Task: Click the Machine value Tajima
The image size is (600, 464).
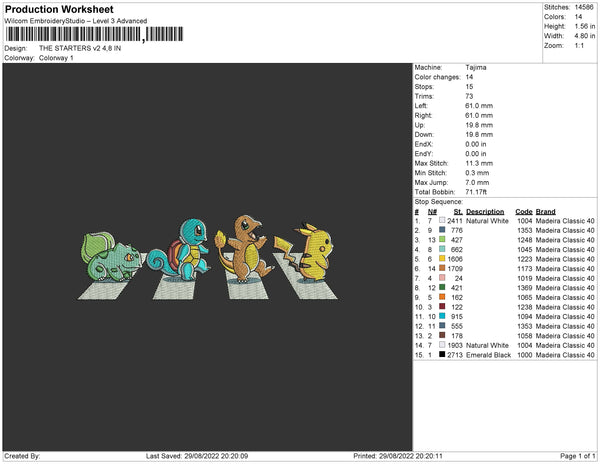Action: (x=476, y=67)
